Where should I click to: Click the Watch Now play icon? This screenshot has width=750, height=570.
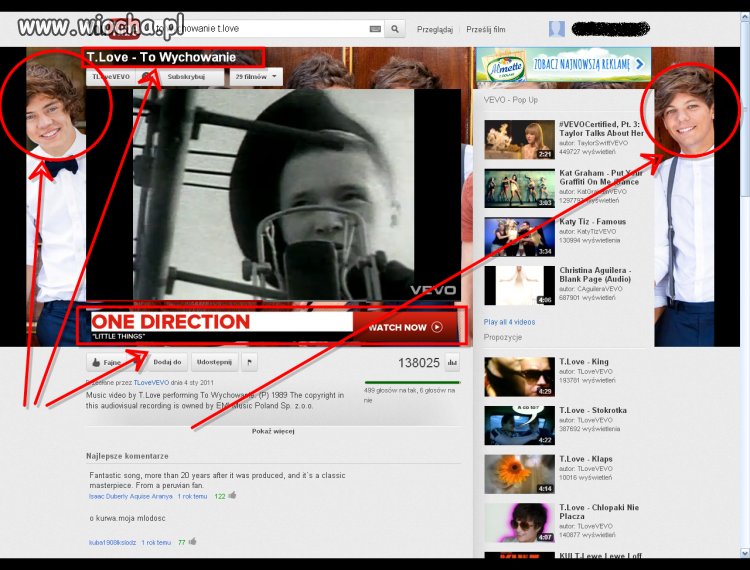pos(437,327)
